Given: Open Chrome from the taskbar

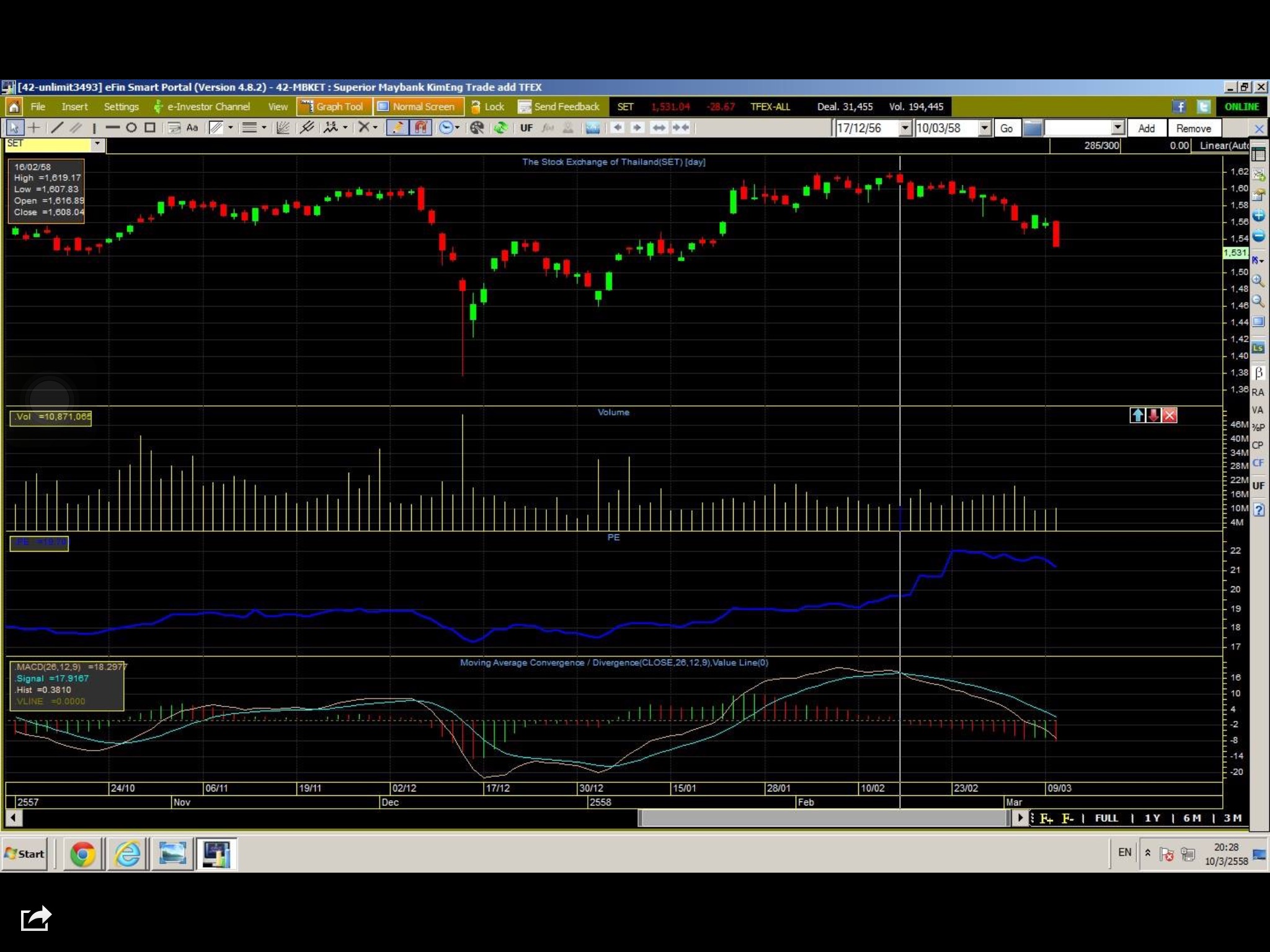Looking at the screenshot, I should [82, 854].
